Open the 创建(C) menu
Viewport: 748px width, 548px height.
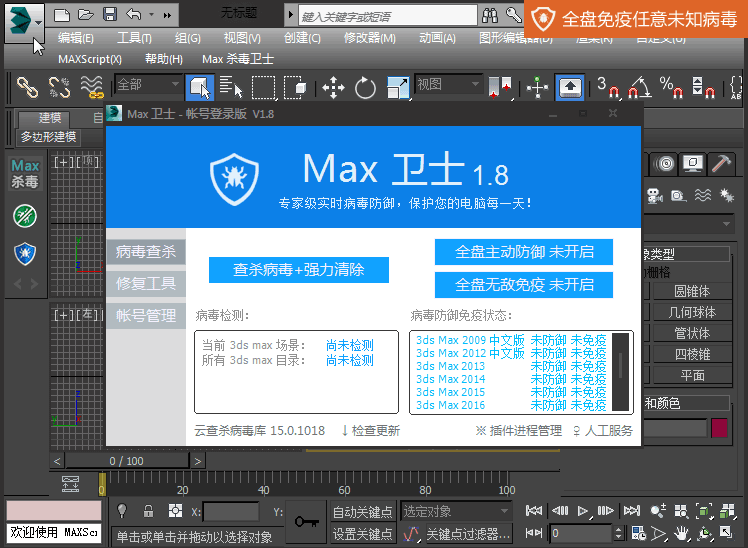click(302, 38)
